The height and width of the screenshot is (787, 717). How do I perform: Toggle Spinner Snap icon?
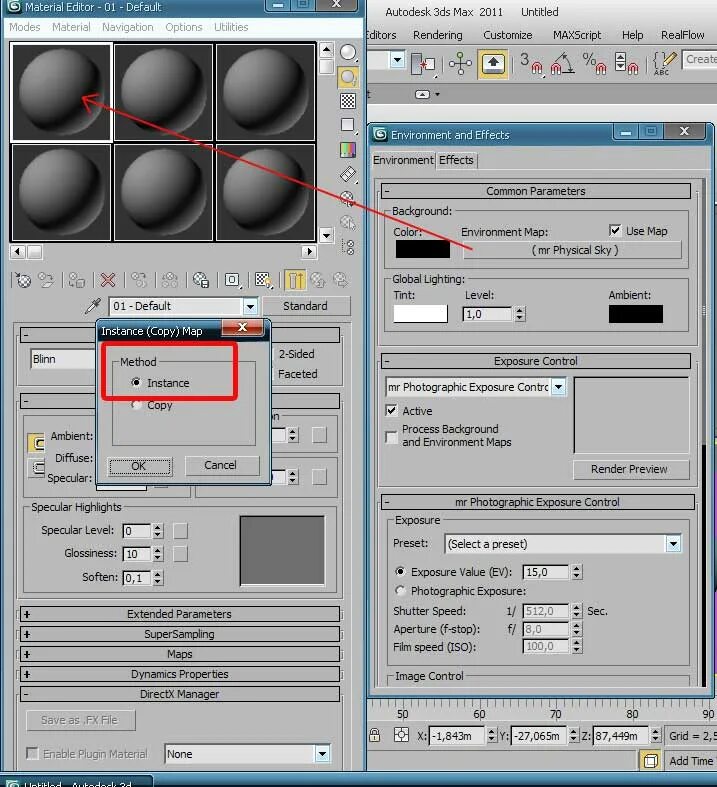click(626, 63)
